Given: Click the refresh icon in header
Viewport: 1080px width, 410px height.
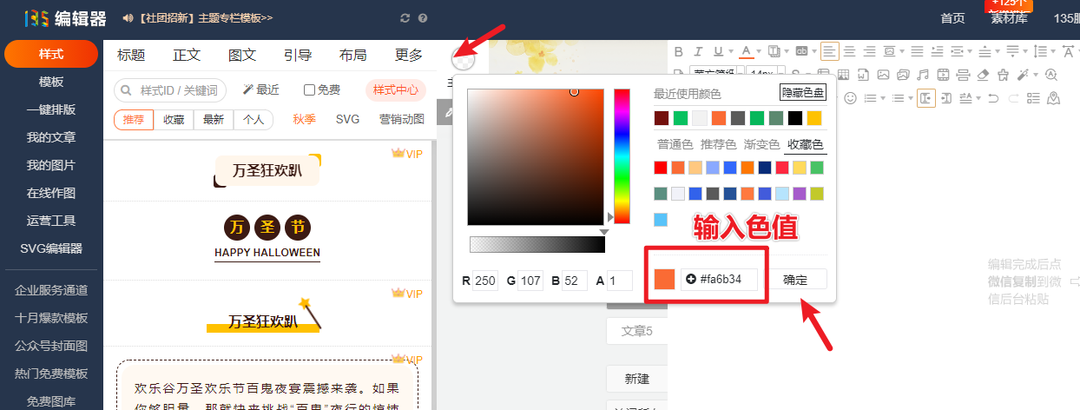Looking at the screenshot, I should click(405, 18).
